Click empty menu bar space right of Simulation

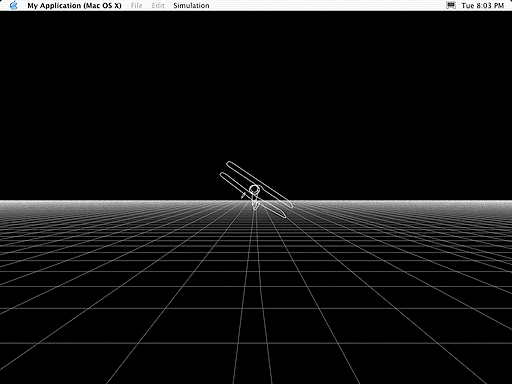coord(327,6)
